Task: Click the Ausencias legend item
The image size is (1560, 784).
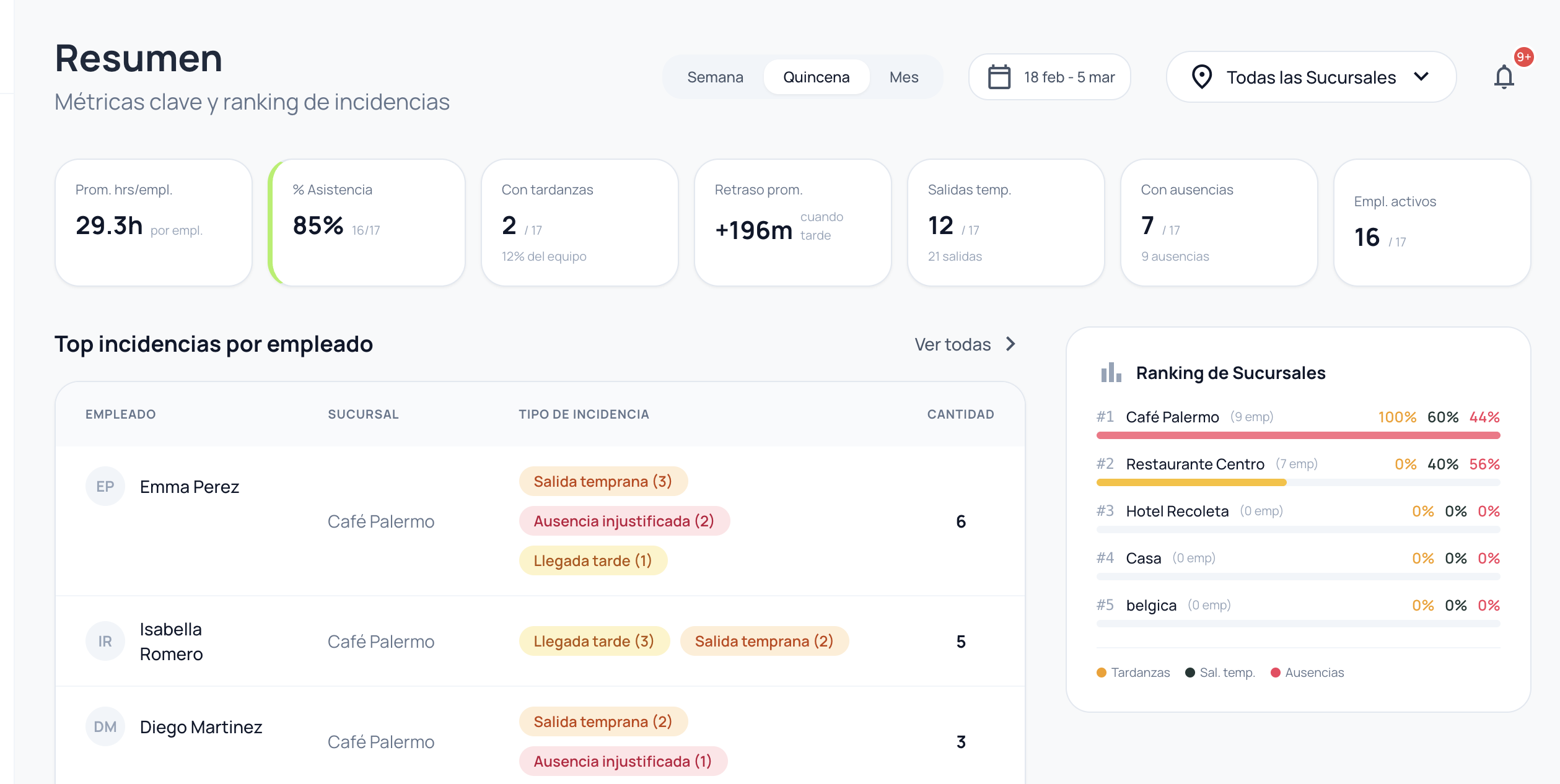Action: coord(1307,673)
